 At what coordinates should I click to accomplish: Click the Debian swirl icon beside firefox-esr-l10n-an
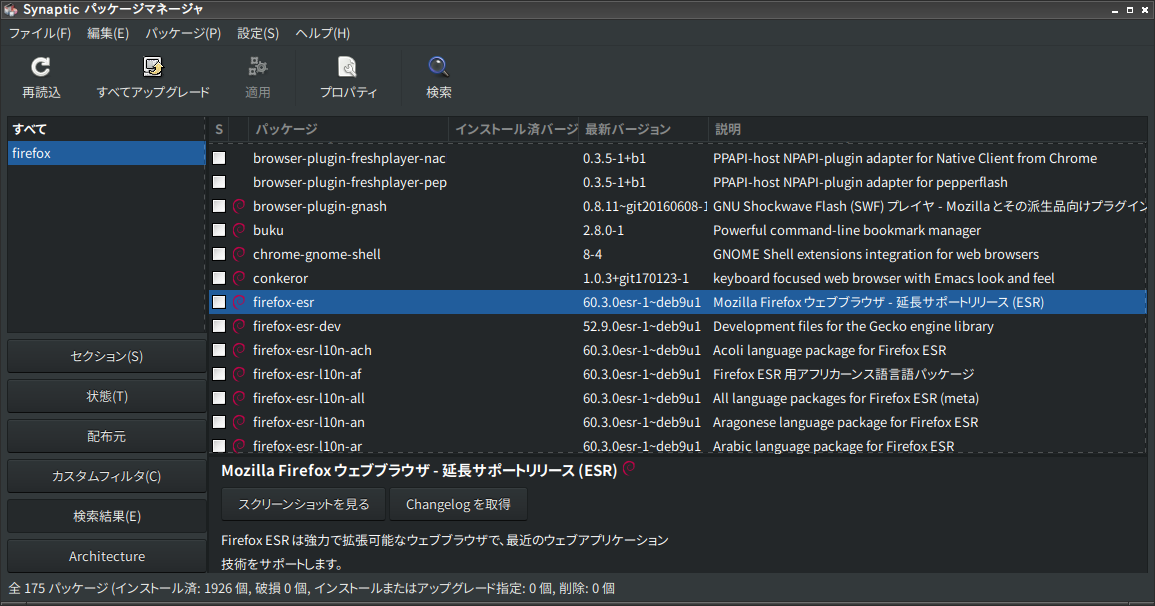(239, 422)
